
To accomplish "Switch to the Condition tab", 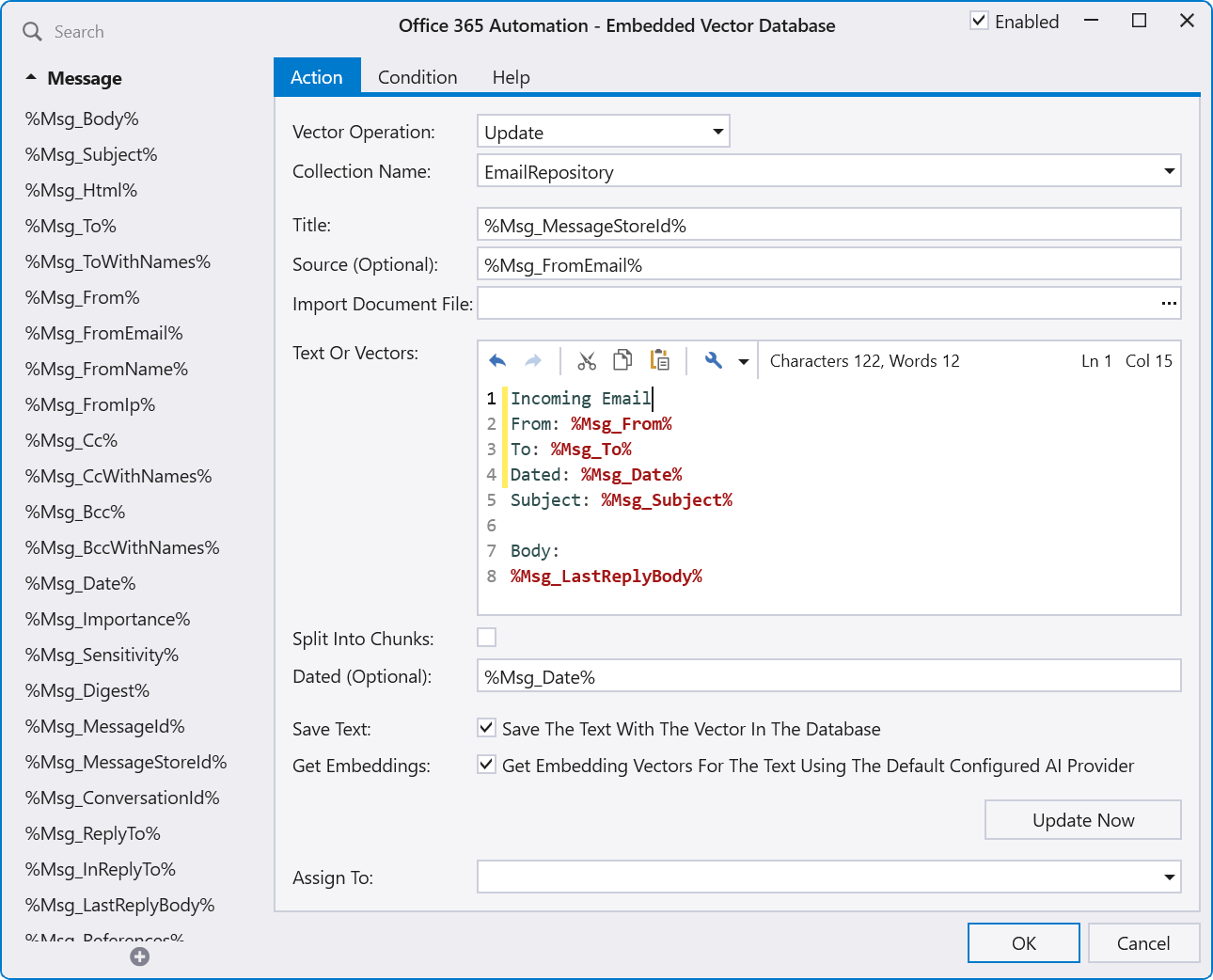I will pos(417,77).
